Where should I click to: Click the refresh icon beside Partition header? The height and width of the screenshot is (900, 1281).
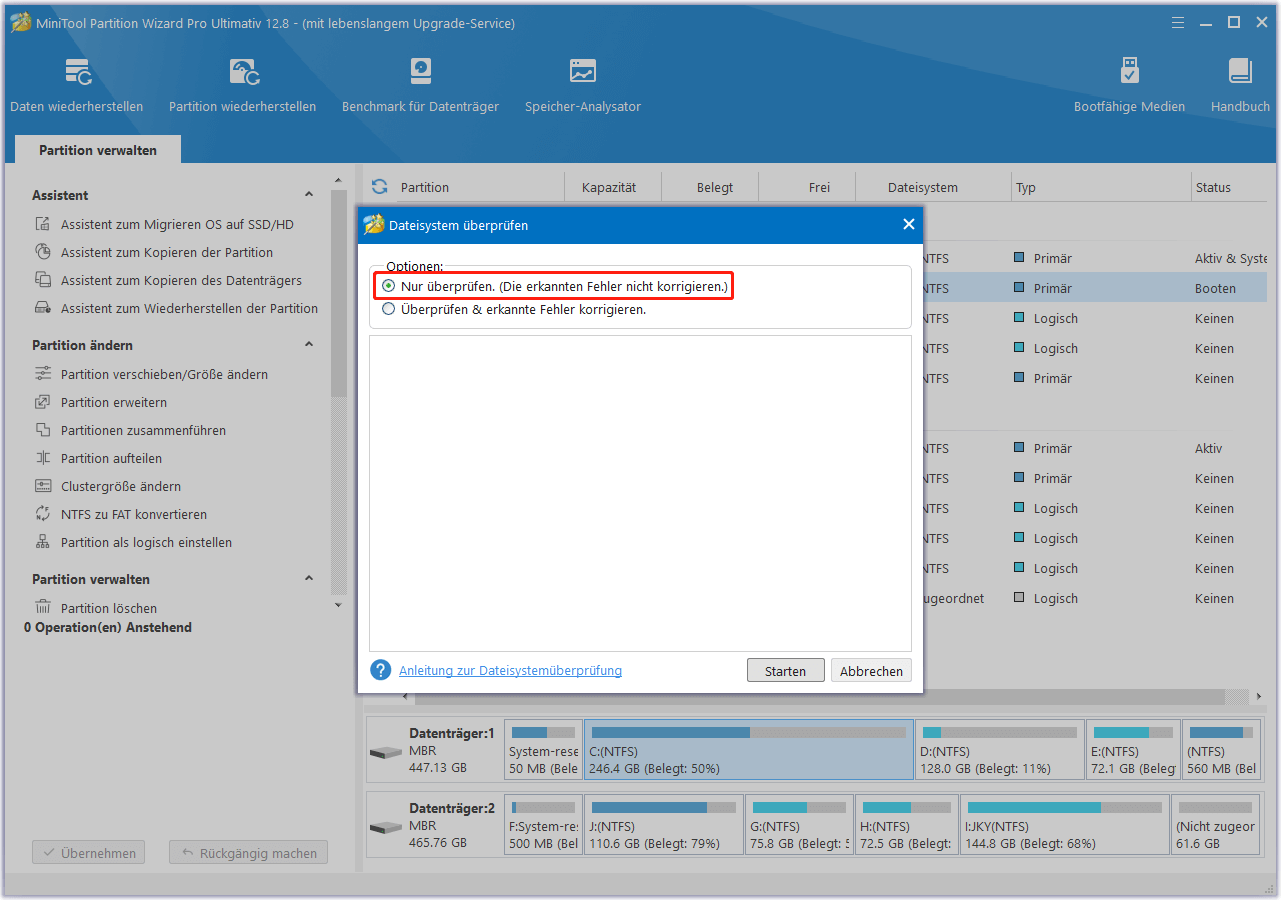(x=379, y=187)
